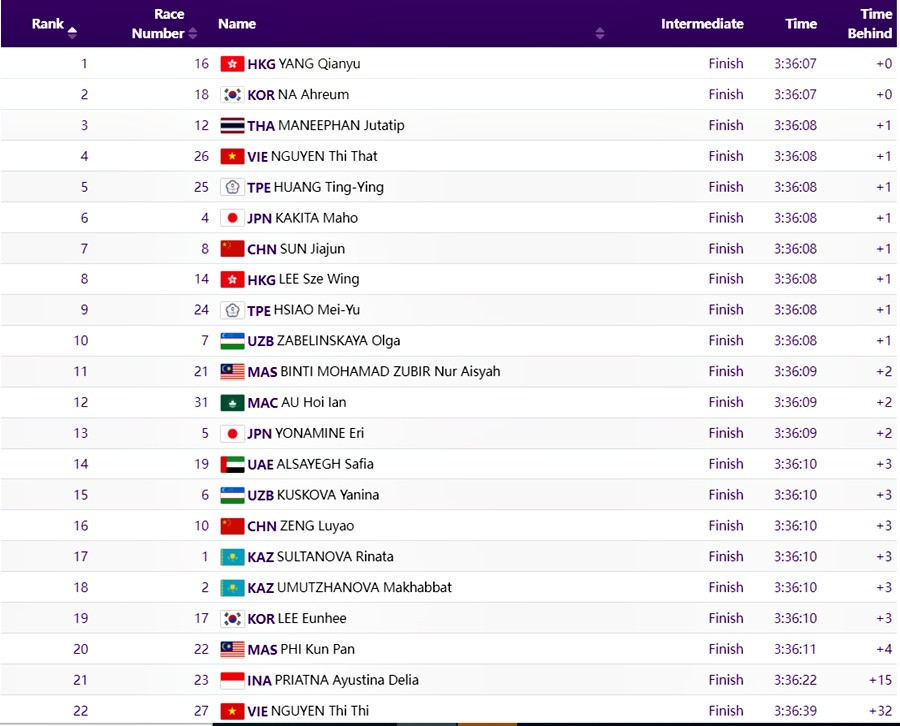
Task: Click Indonesia flag beside PRIATNA Ayustina Delia
Action: coord(232,680)
